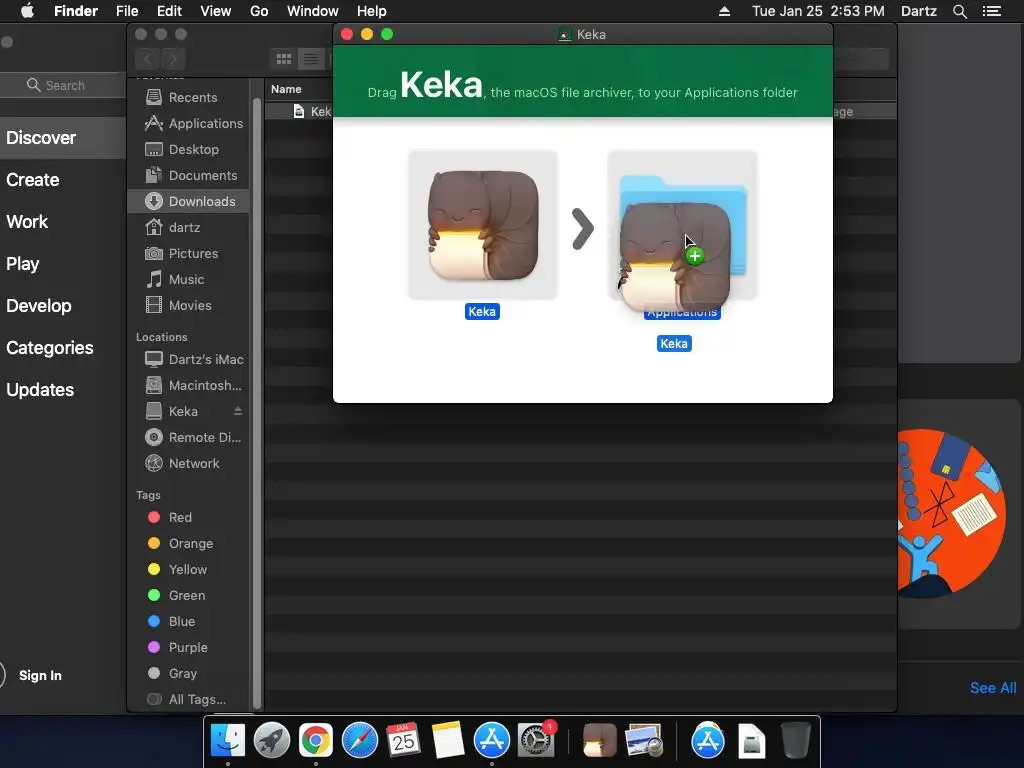Open Develop in App Store sidebar
The width and height of the screenshot is (1024, 768).
pos(39,306)
